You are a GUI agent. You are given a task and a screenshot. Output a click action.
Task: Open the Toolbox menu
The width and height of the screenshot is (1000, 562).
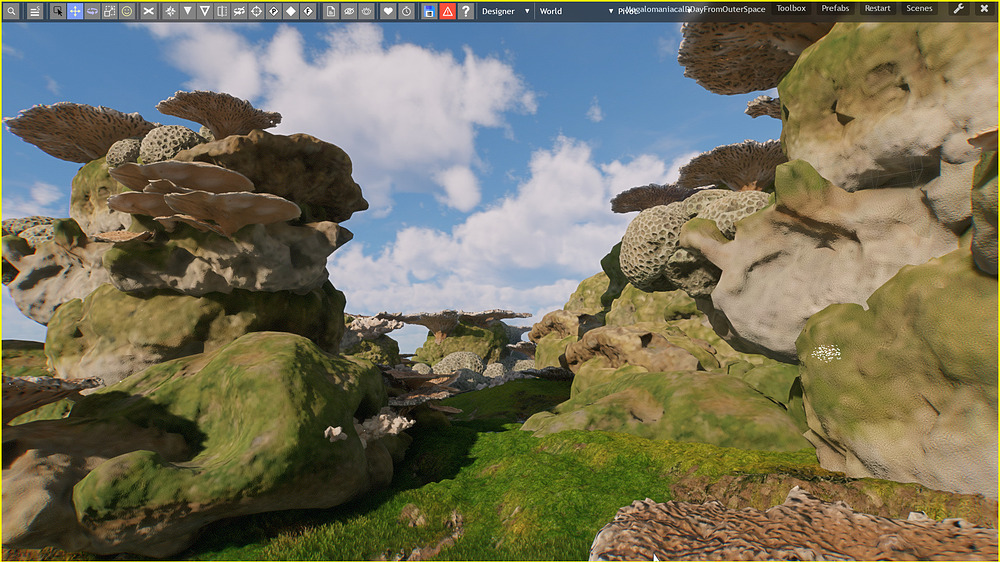[791, 8]
